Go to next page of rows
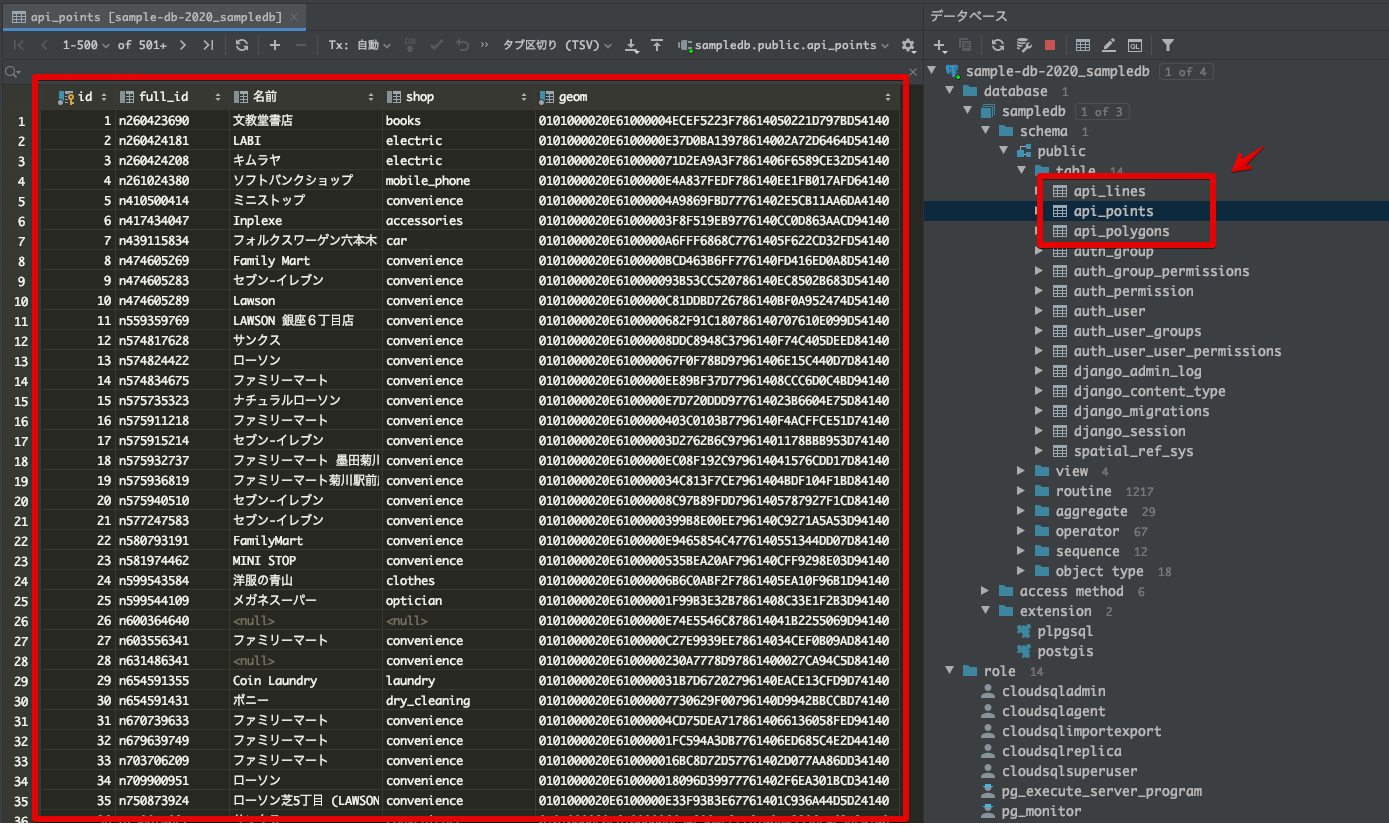 [x=182, y=45]
